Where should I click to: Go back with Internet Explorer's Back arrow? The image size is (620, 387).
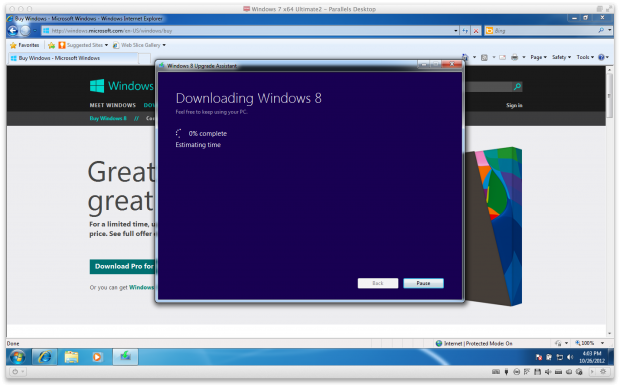(x=13, y=30)
